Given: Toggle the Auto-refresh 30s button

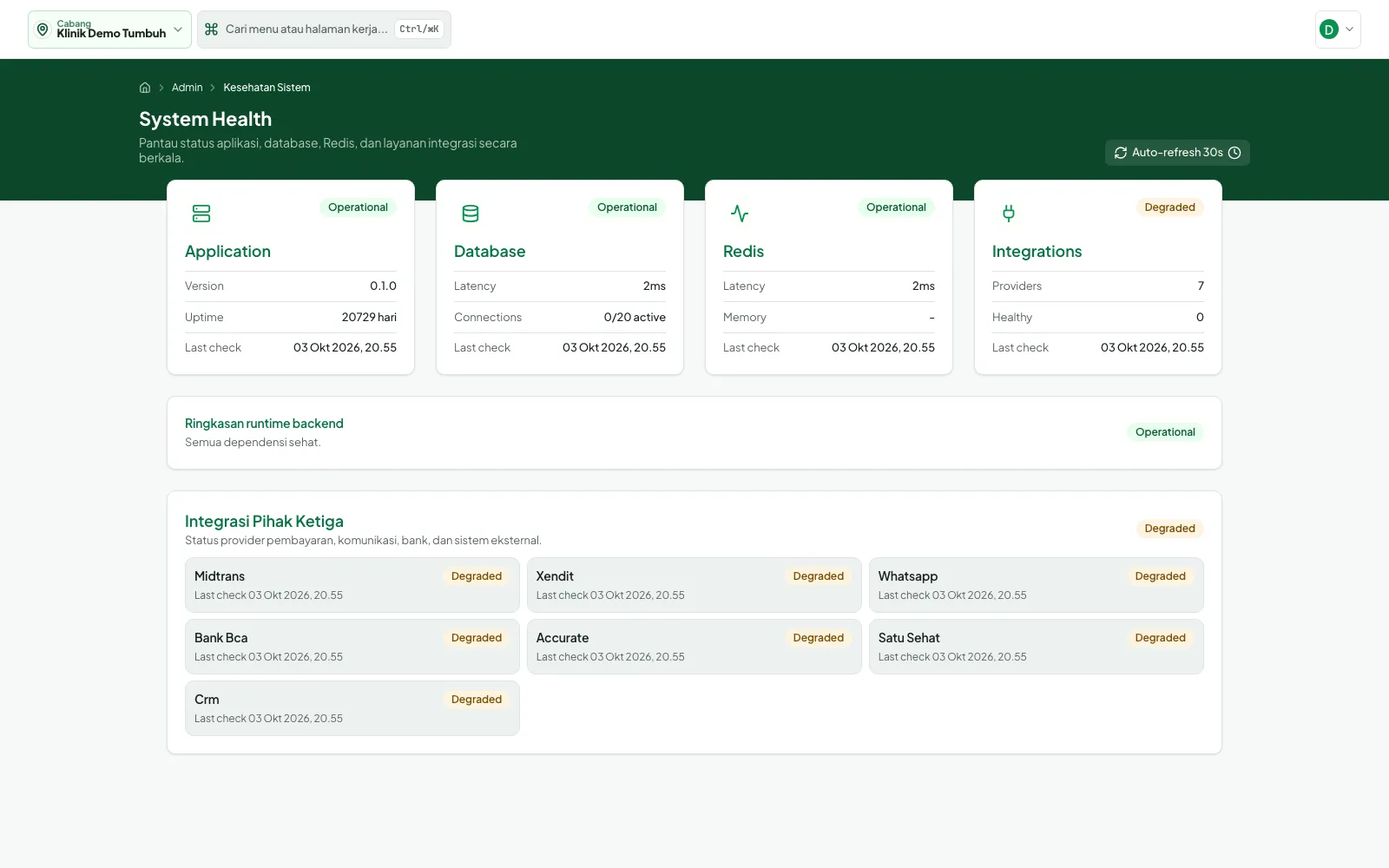Looking at the screenshot, I should coord(1177,153).
